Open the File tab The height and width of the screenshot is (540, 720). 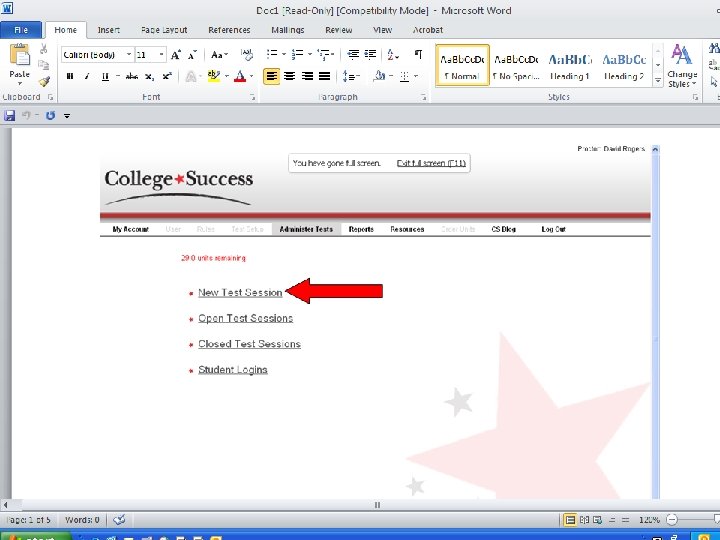(21, 30)
